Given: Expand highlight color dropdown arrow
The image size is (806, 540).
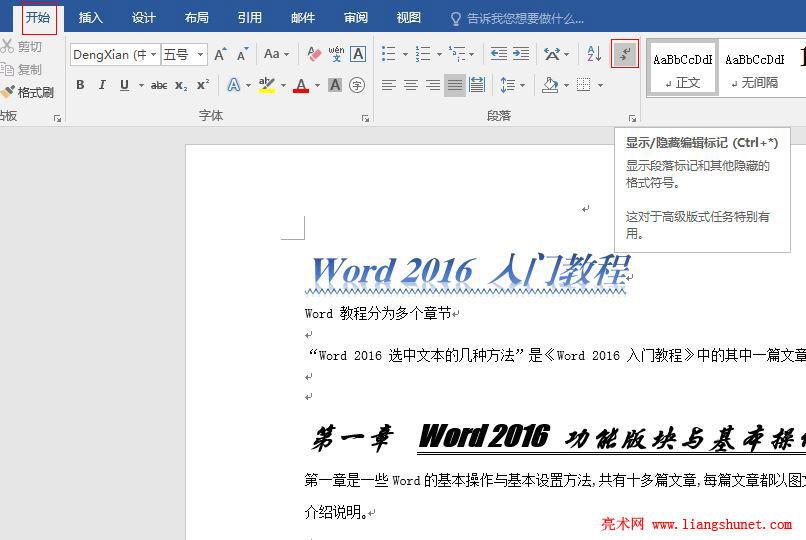Looking at the screenshot, I should point(283,85).
